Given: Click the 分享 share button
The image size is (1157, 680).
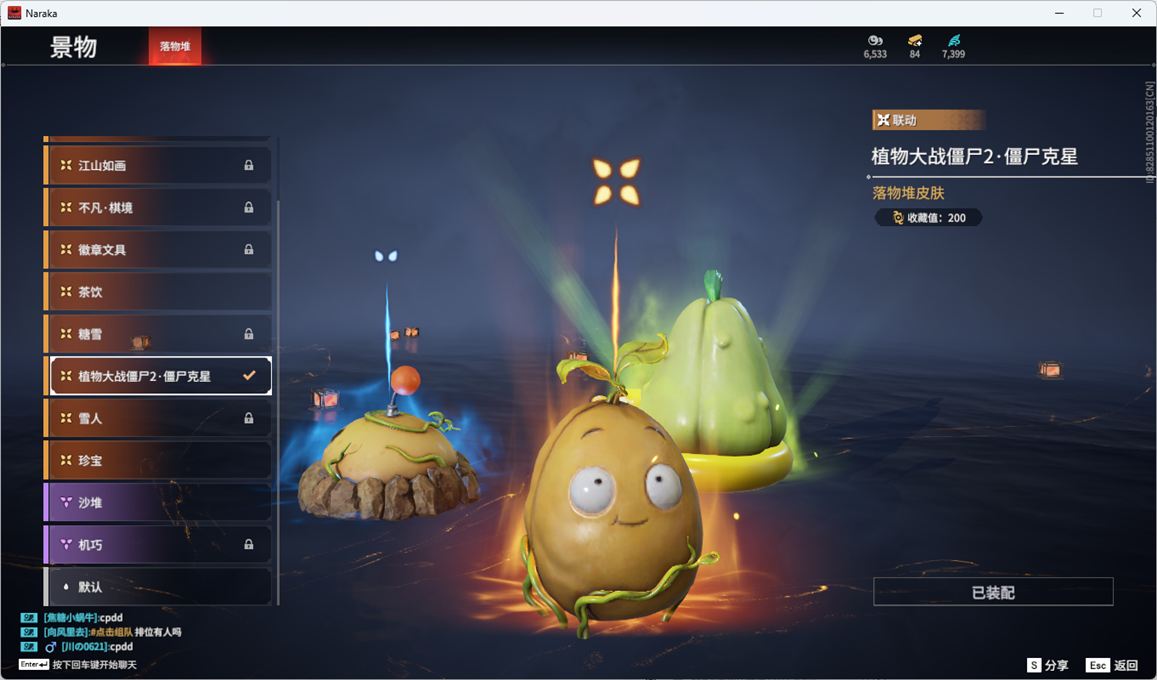Looking at the screenshot, I should [x=1048, y=665].
